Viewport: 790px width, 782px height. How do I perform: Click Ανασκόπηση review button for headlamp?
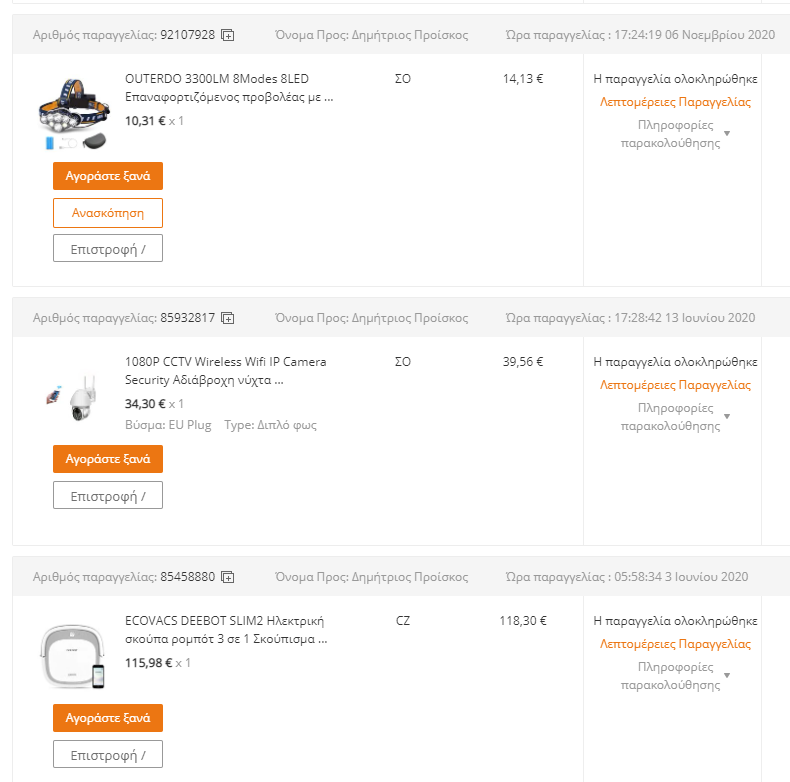click(108, 213)
